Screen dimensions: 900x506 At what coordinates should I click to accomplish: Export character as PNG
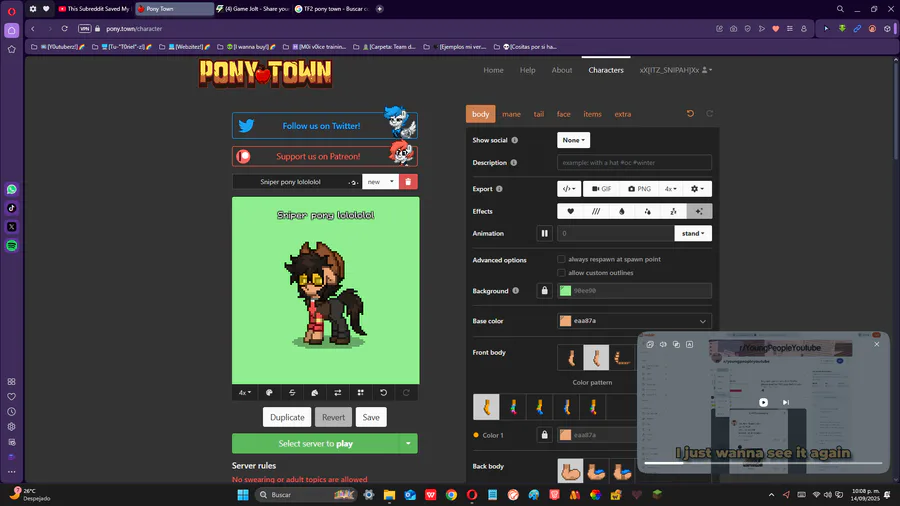point(639,189)
